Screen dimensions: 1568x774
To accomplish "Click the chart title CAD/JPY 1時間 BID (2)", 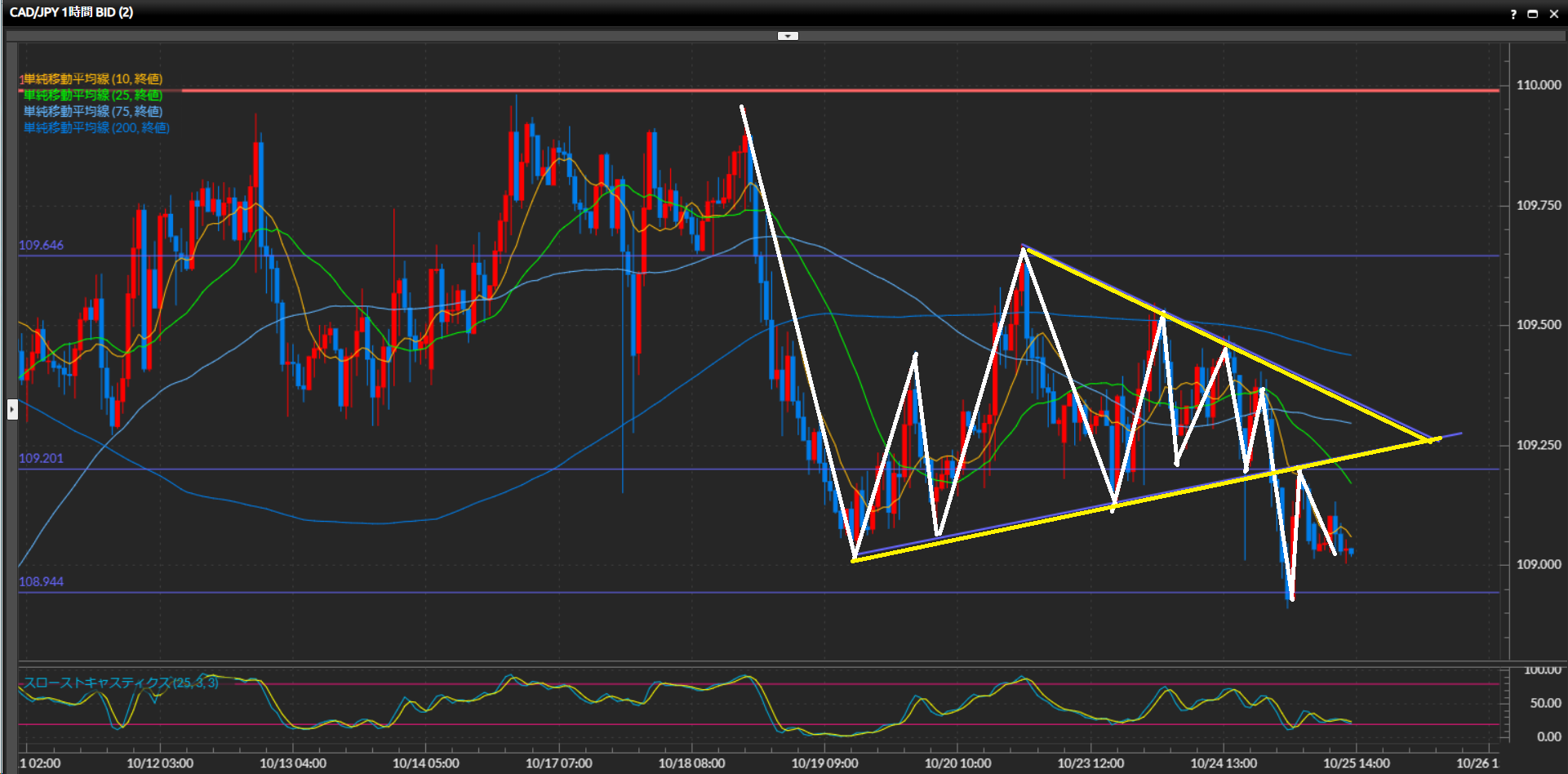I will coord(72,12).
